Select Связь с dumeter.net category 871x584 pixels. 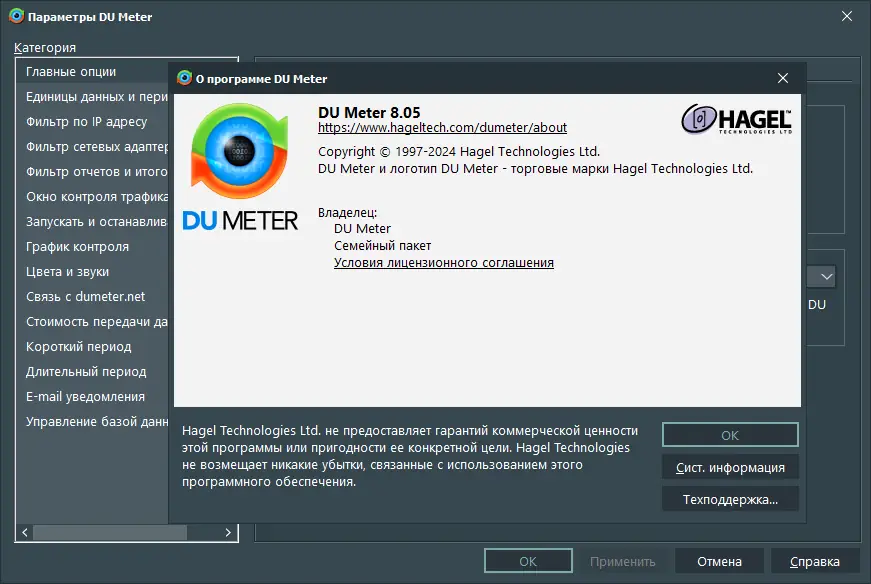92,297
